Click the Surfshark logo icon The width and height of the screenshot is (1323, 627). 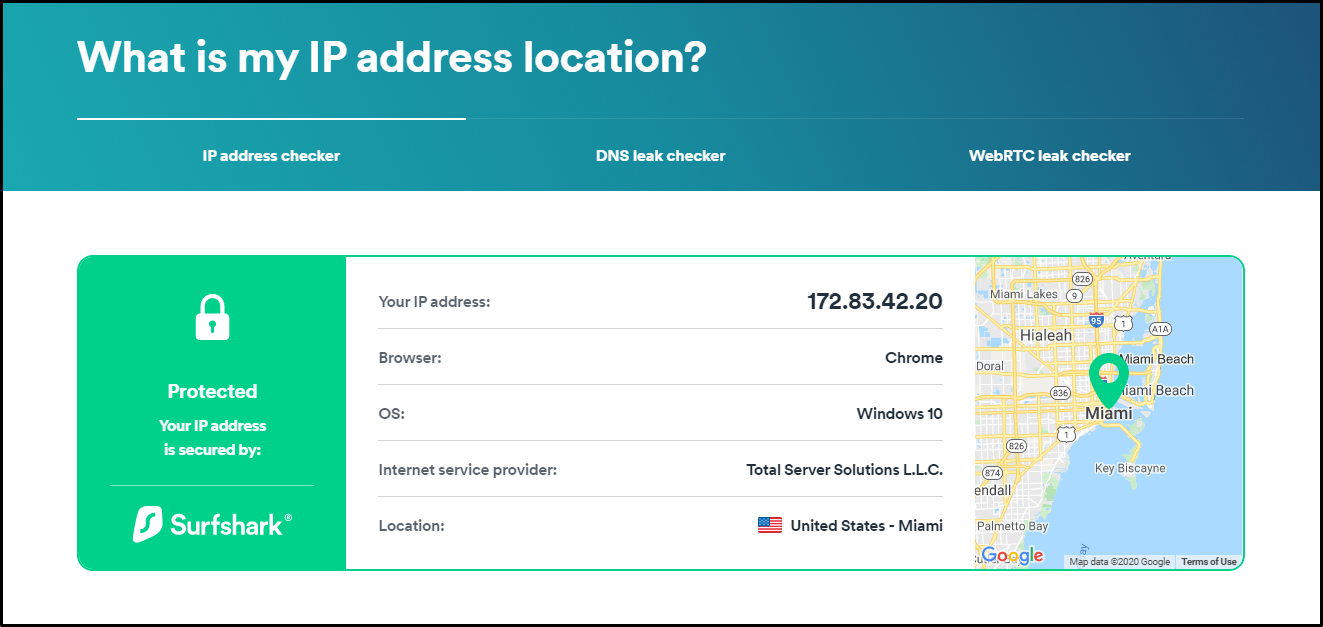[148, 524]
